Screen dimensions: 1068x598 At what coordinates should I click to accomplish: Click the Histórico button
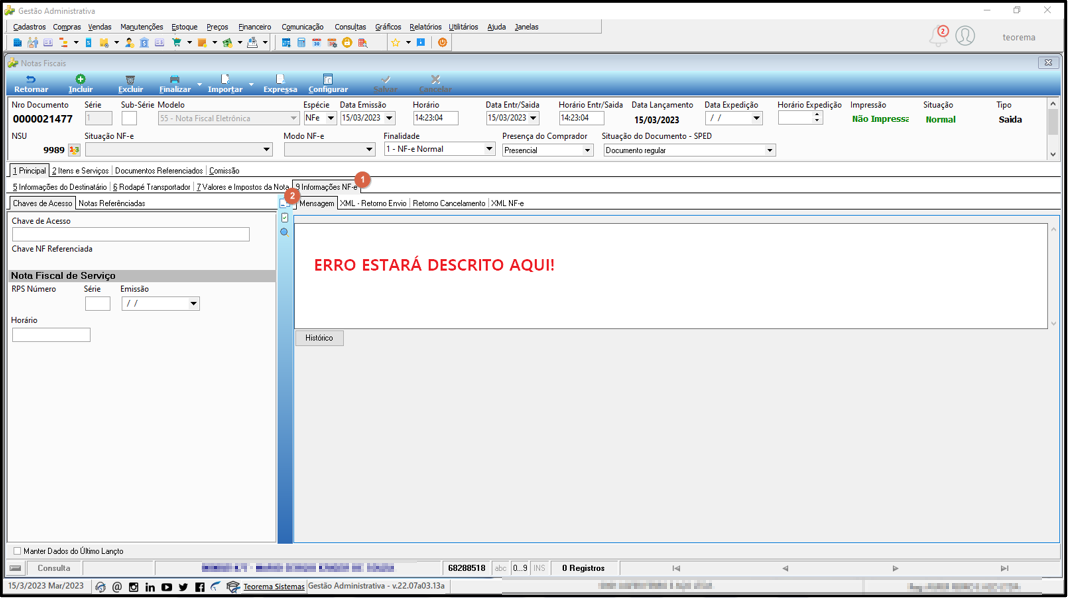tap(319, 338)
